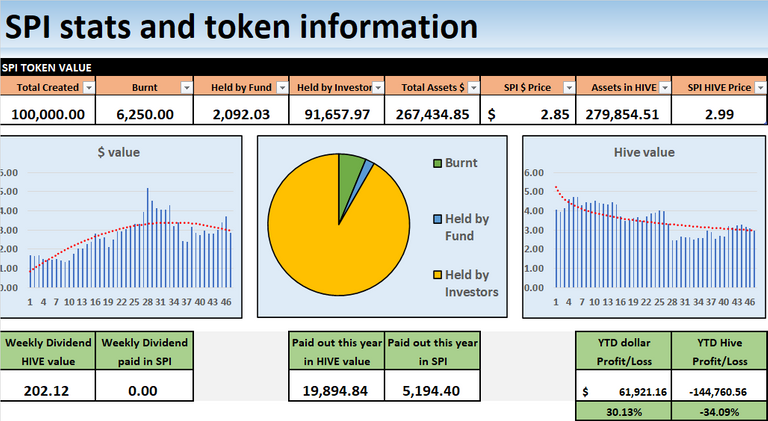Open the SPI $ Price filter dropdown
The width and height of the screenshot is (768, 421).
coord(569,88)
